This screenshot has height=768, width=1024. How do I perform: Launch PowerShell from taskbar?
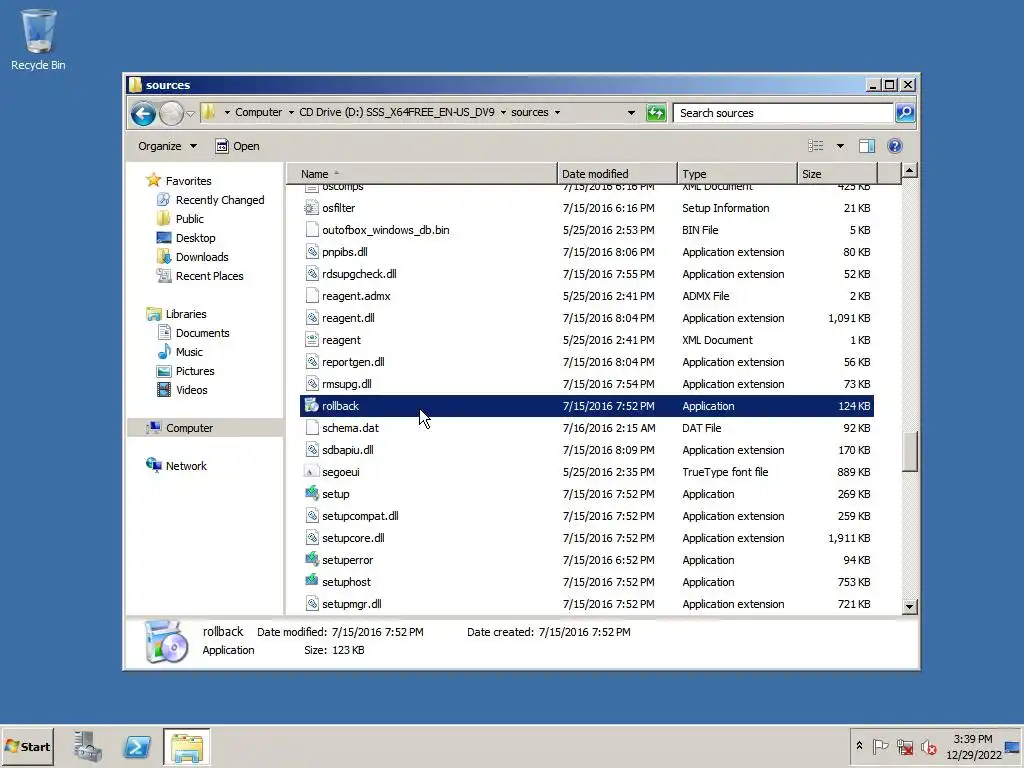(137, 746)
